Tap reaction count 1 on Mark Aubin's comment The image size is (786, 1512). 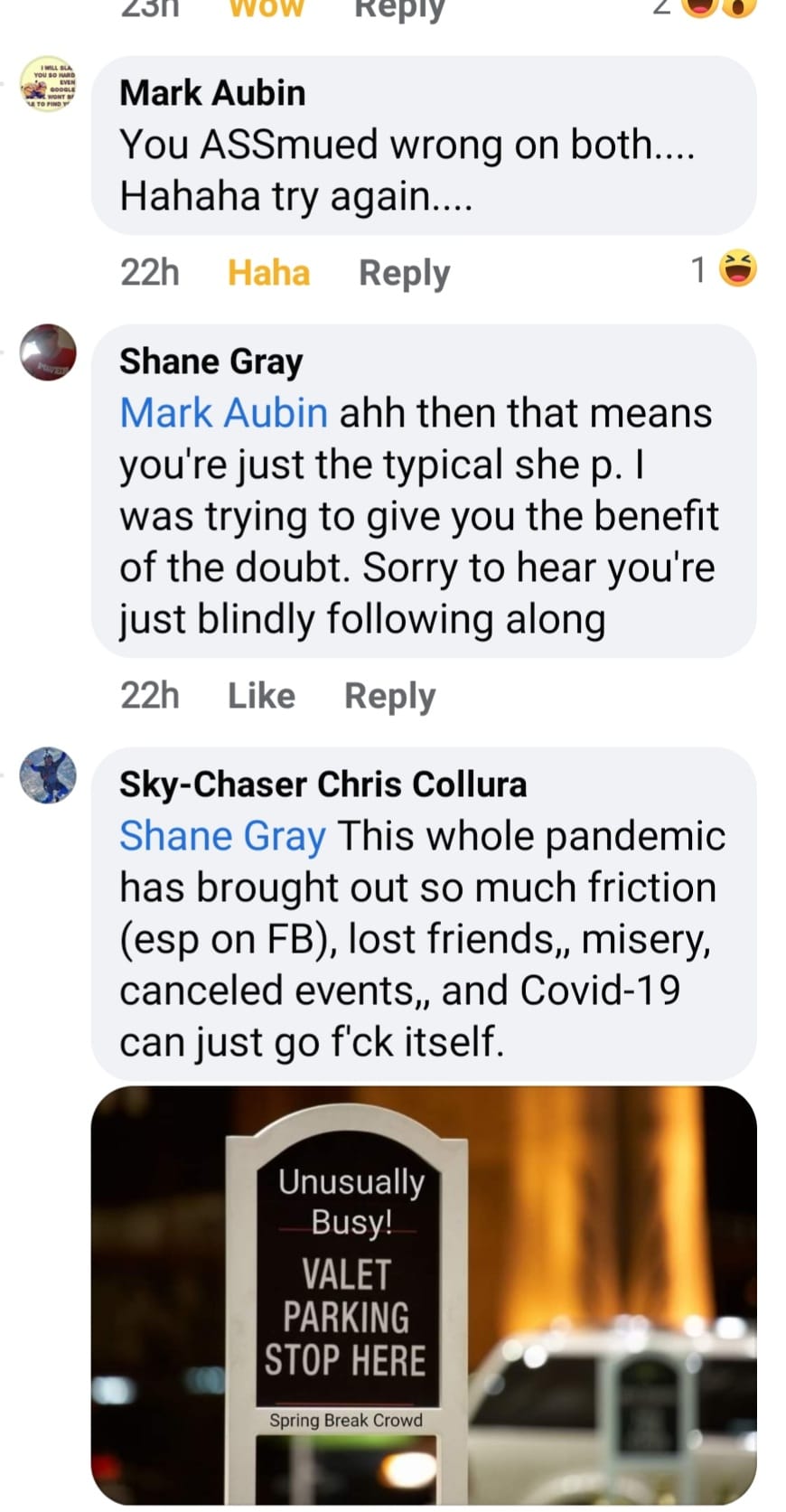(698, 270)
